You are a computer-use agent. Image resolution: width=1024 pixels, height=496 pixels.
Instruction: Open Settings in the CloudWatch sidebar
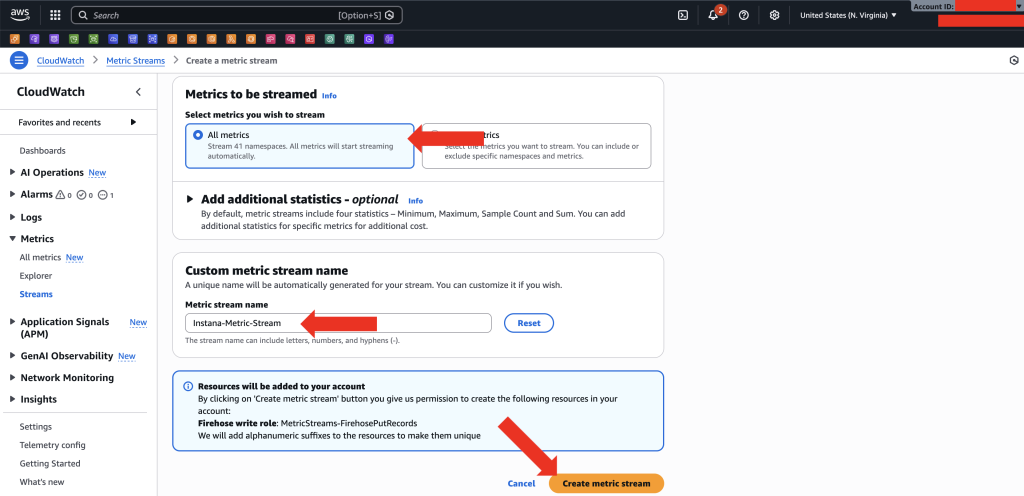(x=36, y=427)
